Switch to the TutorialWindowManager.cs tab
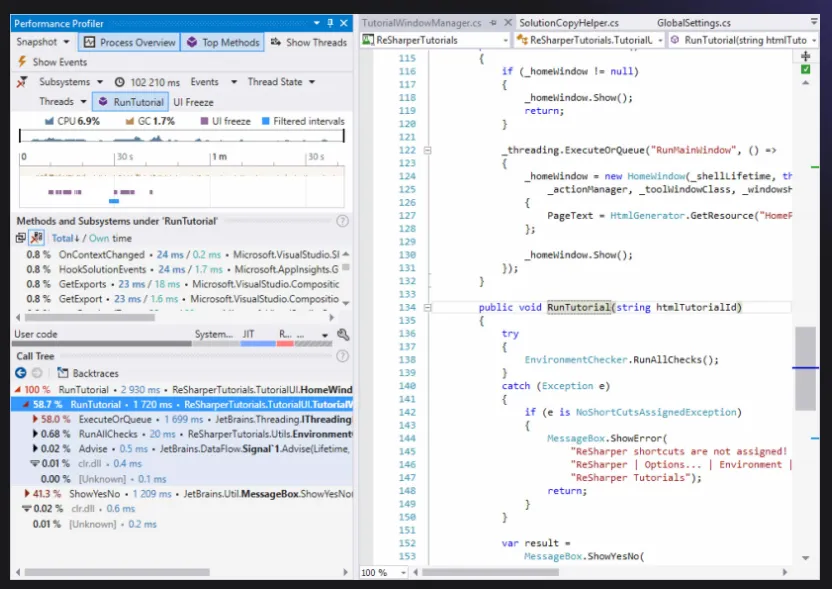 pyautogui.click(x=421, y=23)
